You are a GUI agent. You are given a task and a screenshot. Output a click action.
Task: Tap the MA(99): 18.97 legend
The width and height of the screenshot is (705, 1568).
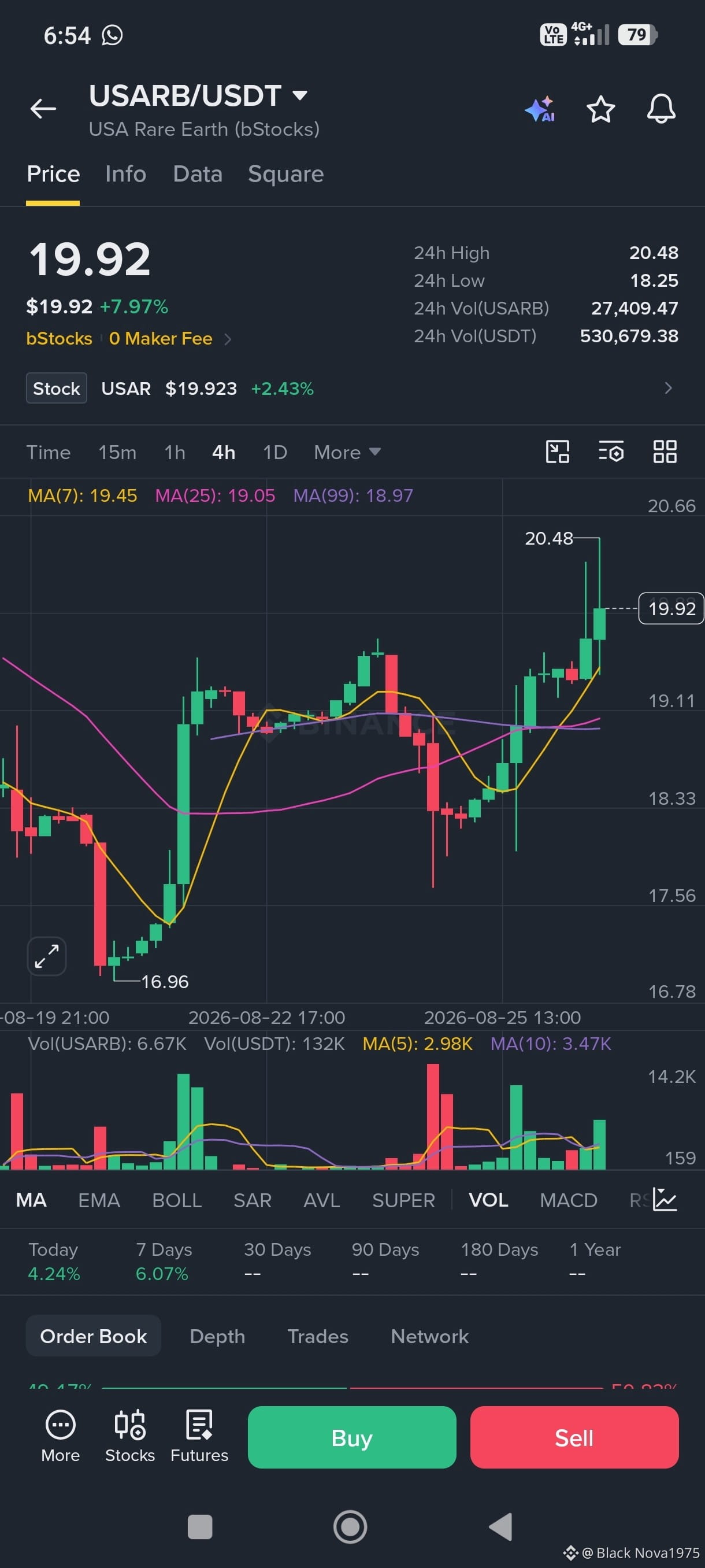(353, 495)
